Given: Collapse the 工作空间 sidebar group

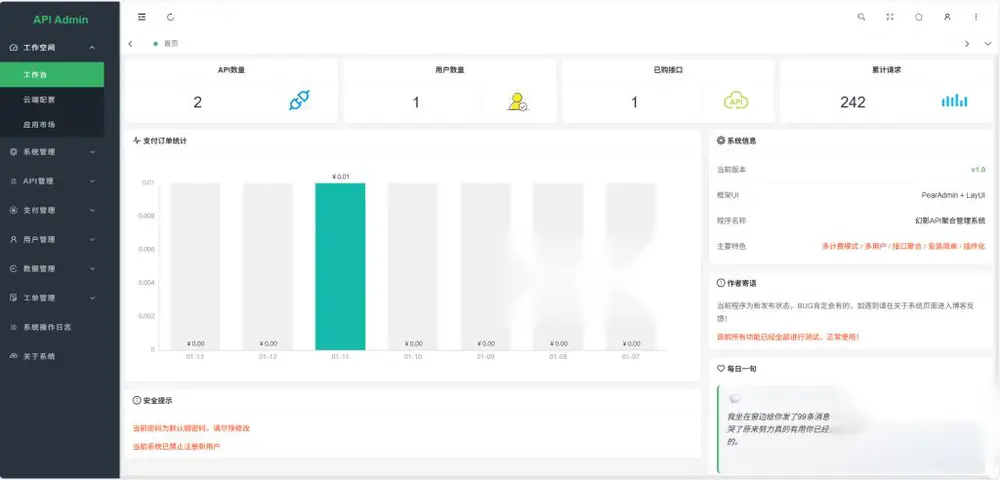Looking at the screenshot, I should tap(52, 48).
